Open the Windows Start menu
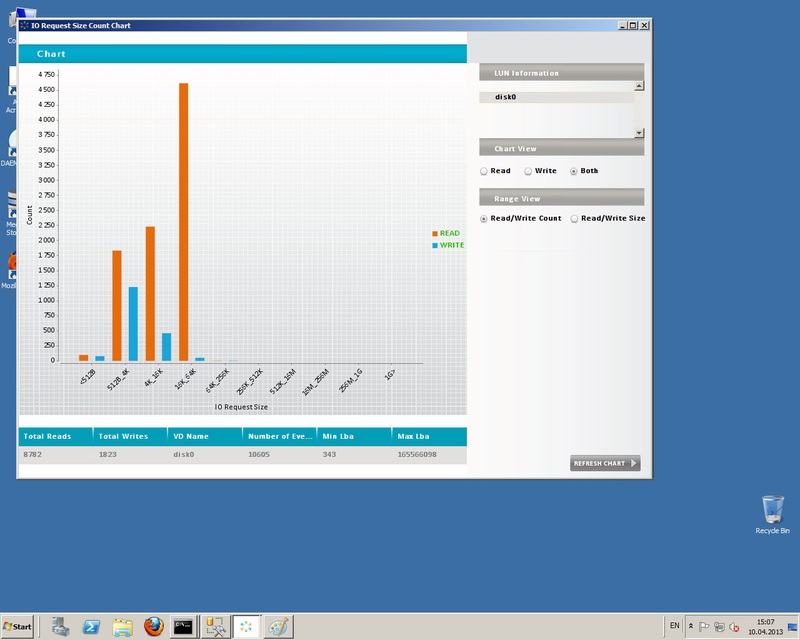This screenshot has width=800, height=640. click(17, 627)
